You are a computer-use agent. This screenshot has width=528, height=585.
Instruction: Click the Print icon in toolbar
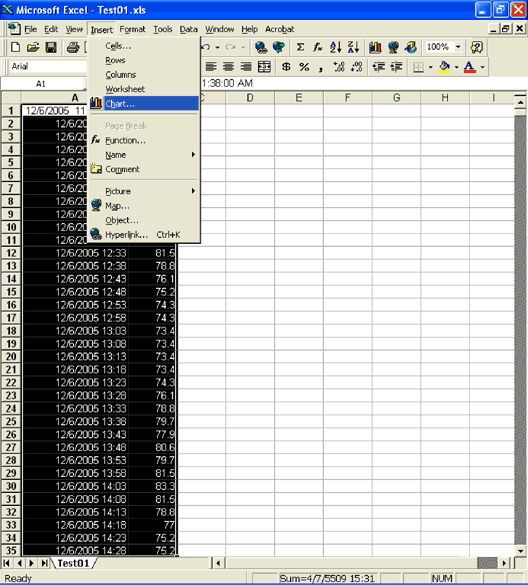[x=73, y=47]
